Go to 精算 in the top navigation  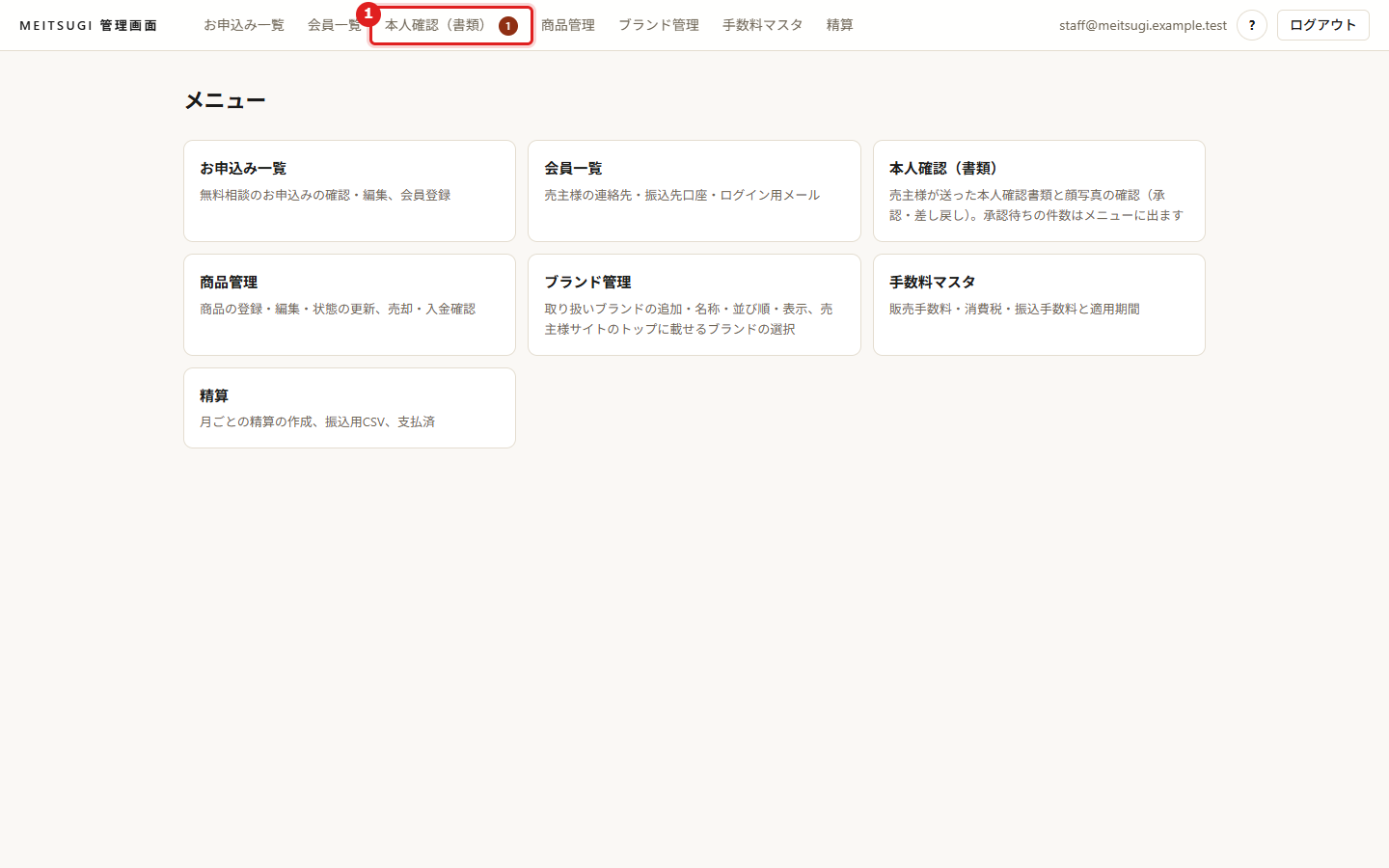coord(840,25)
